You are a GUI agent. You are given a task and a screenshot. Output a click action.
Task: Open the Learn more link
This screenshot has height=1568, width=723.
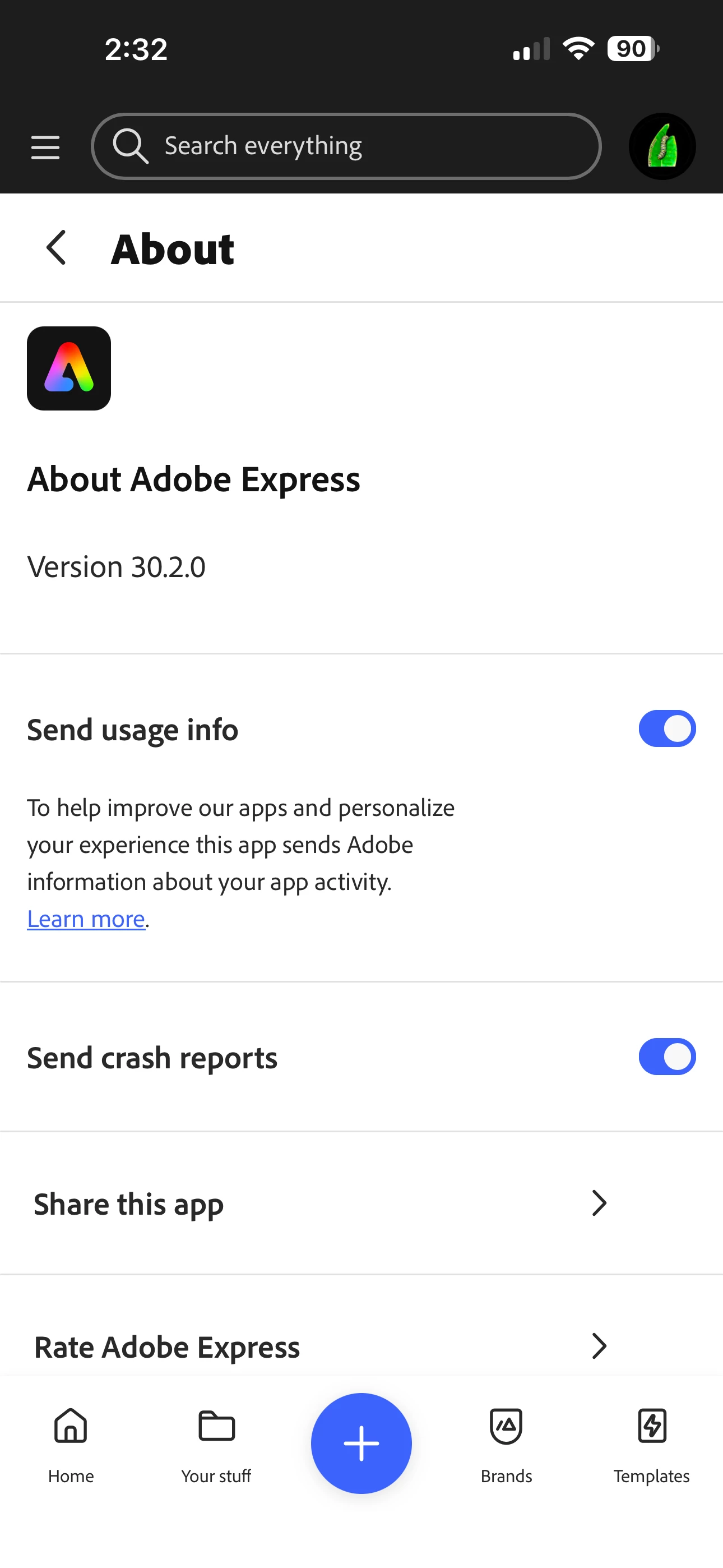[86, 919]
